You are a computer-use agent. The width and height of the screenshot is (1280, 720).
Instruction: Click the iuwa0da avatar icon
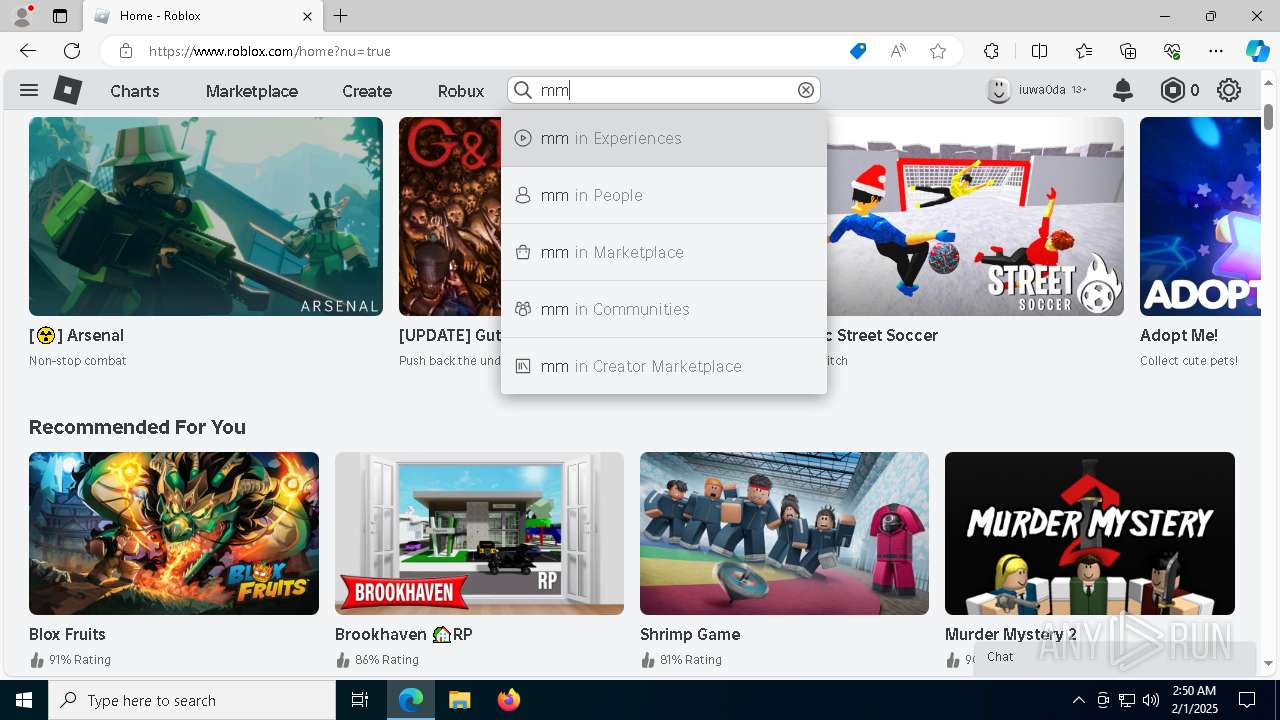pos(998,90)
